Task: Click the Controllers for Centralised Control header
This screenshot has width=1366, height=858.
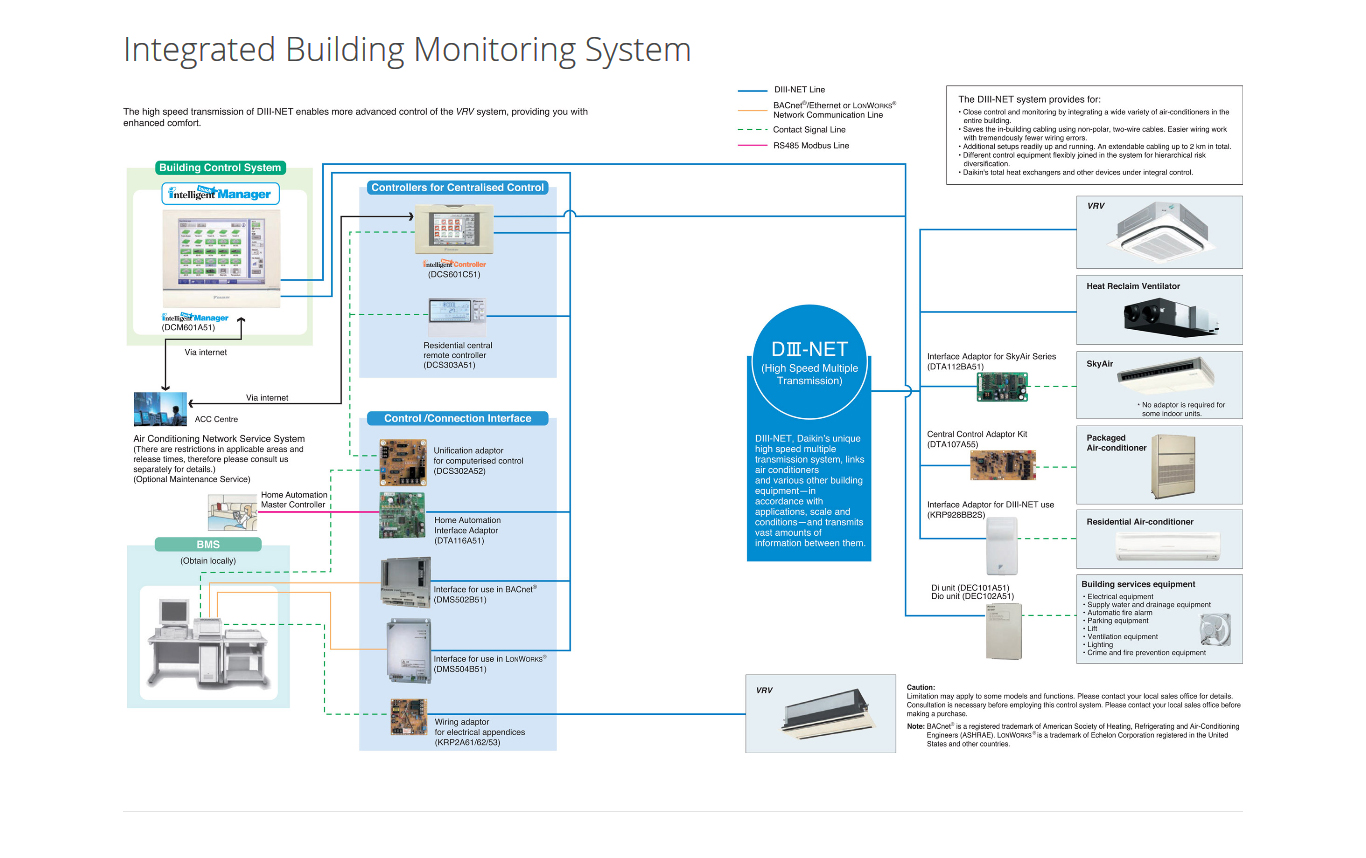Action: [457, 187]
